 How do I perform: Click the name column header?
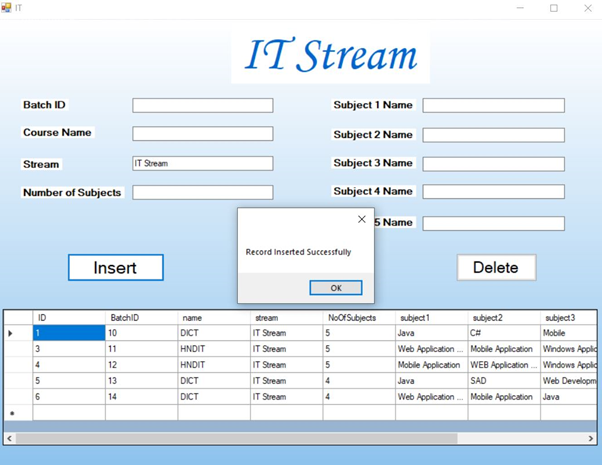tap(214, 318)
